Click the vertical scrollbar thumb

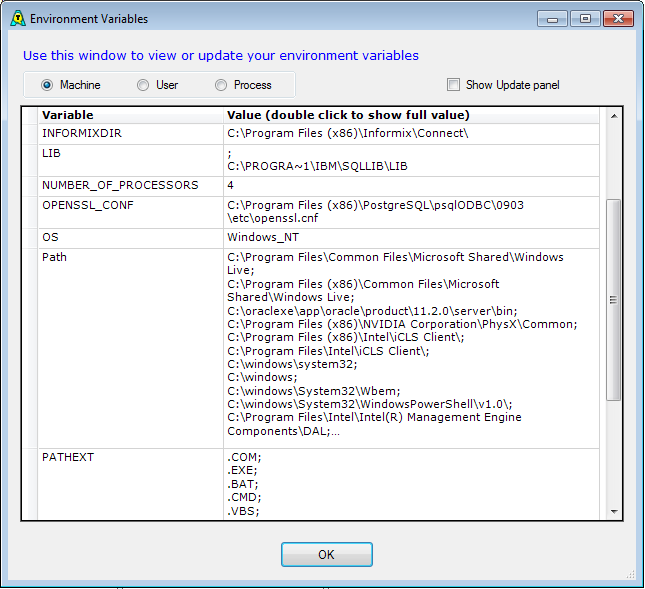click(614, 300)
